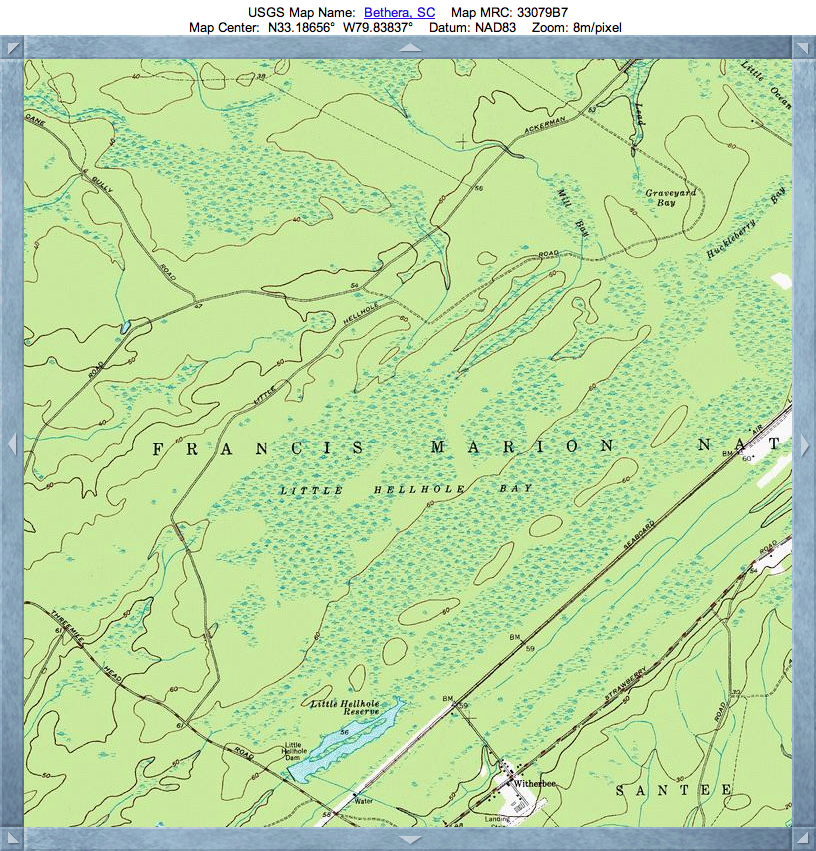Click the Little Hellhole Reserve label

click(346, 707)
